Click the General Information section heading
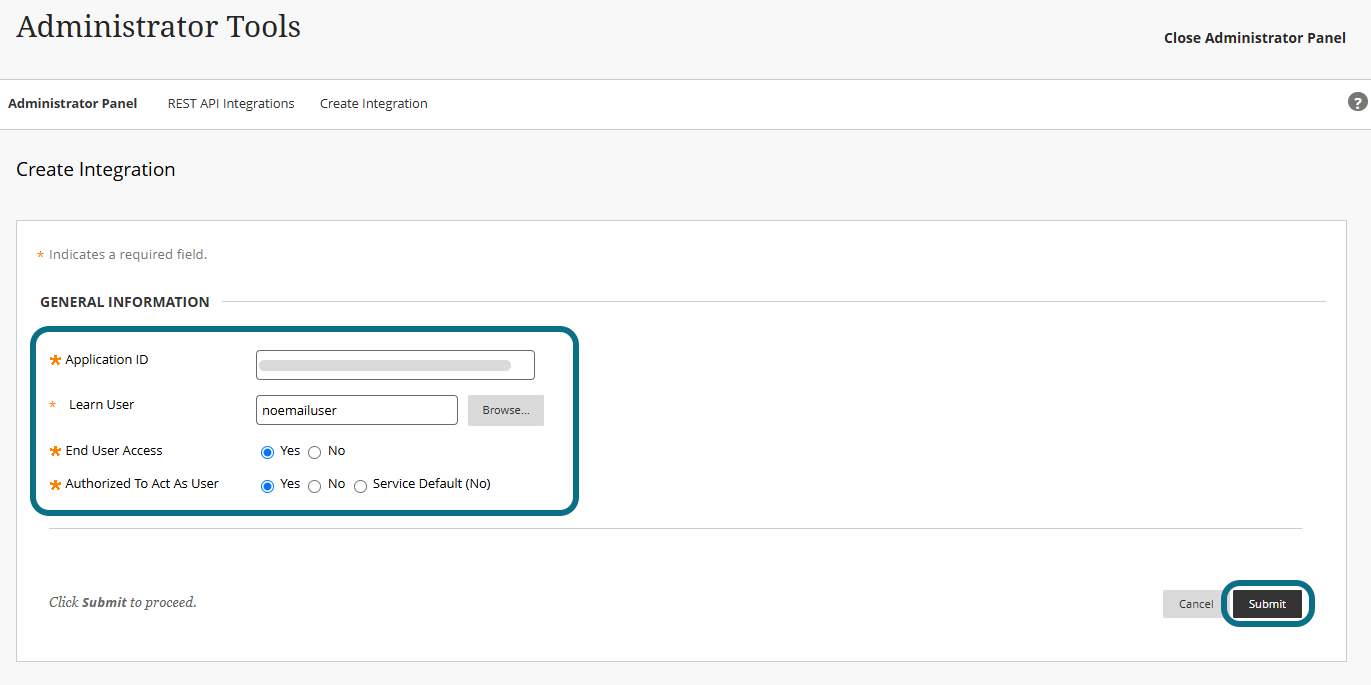 125,302
